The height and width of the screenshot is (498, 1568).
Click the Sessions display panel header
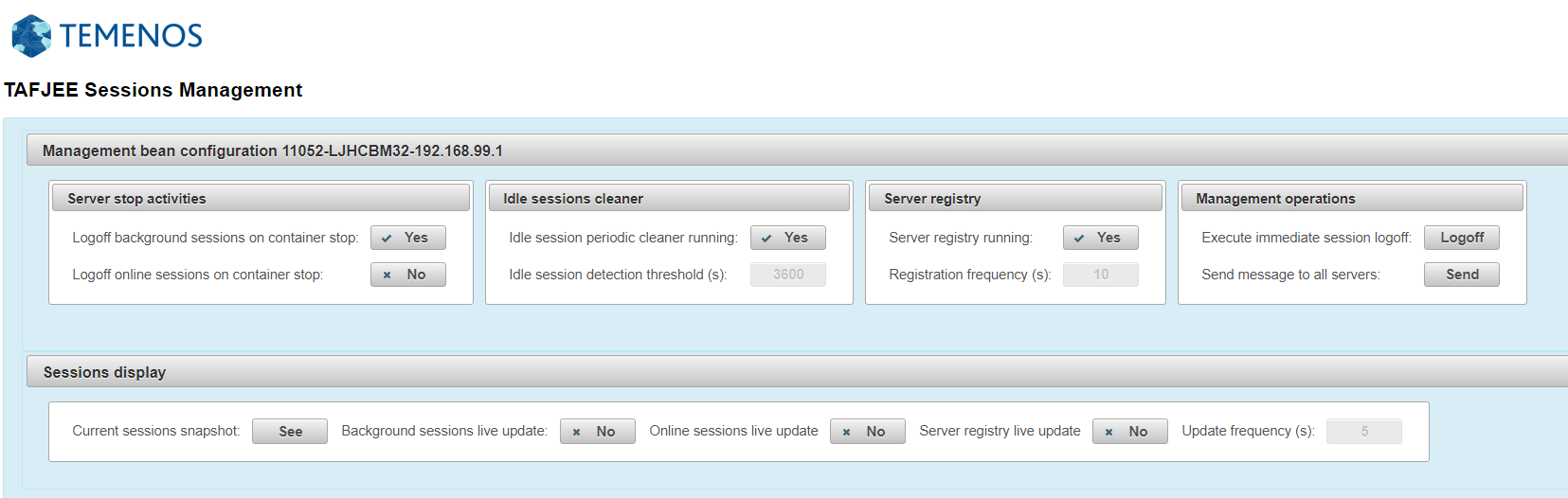(104, 372)
